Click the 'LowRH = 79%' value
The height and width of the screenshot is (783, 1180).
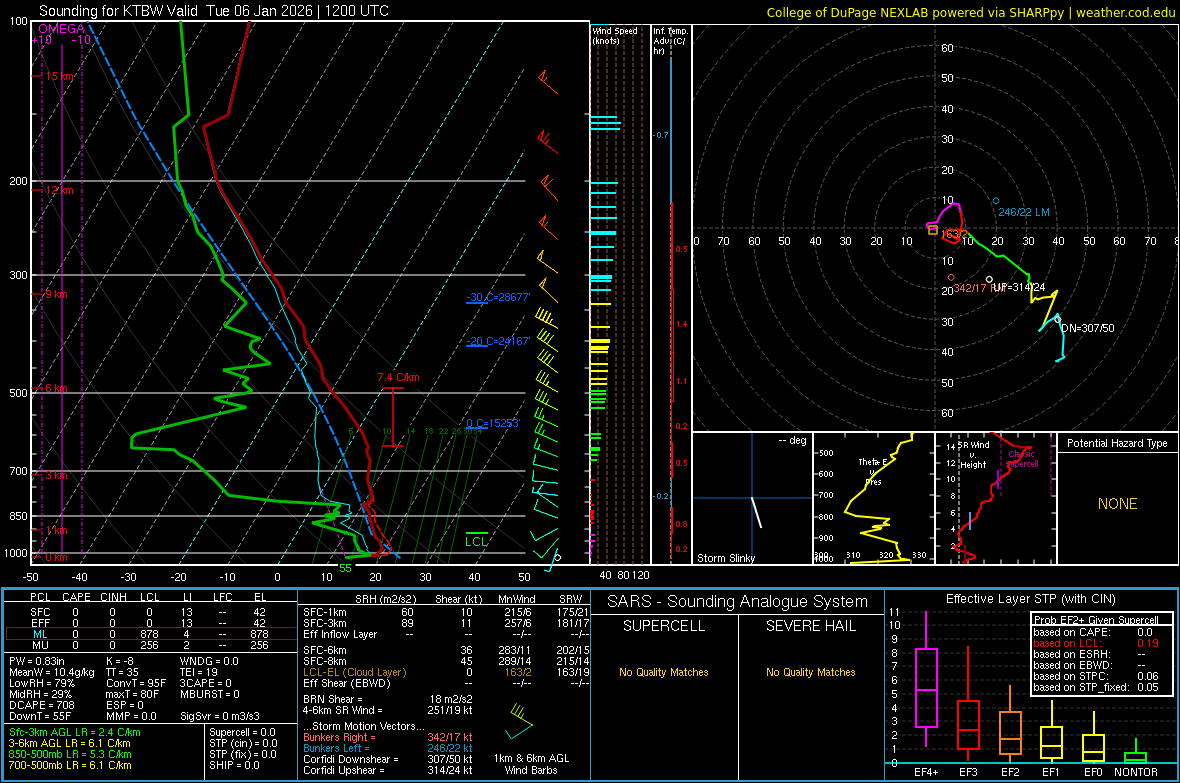coord(41,683)
